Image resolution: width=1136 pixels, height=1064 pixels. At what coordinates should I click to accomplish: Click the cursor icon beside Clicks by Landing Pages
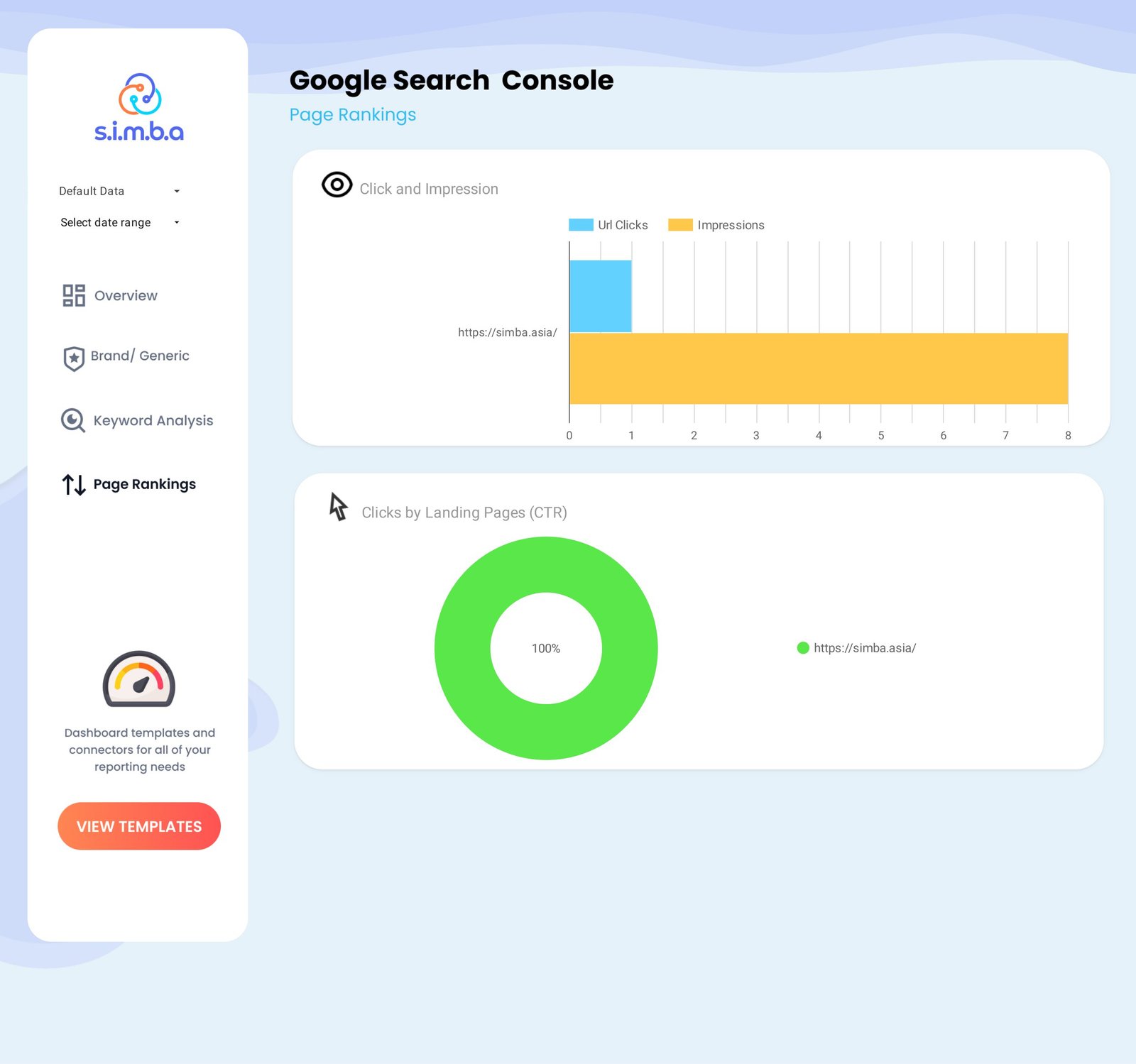click(x=339, y=508)
